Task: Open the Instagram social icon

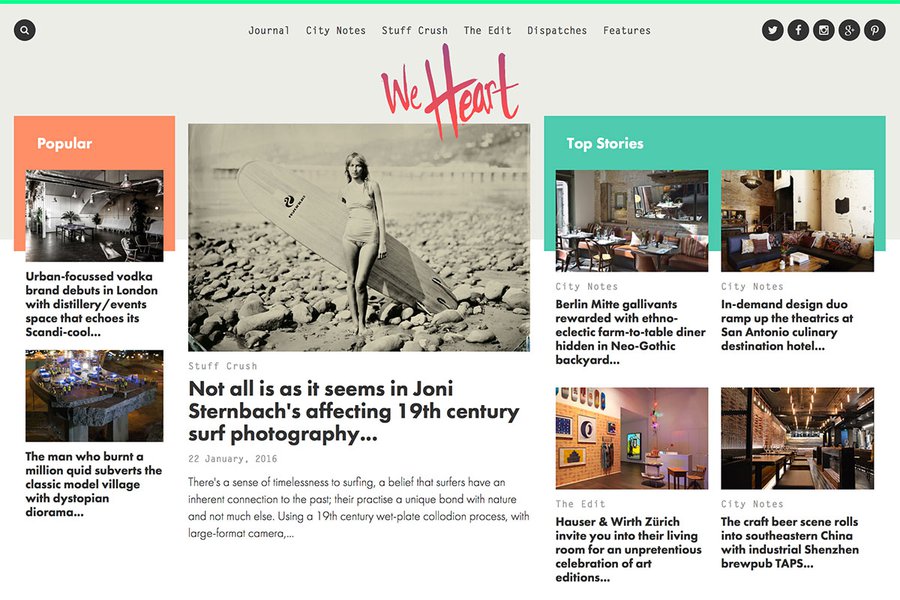Action: (824, 30)
